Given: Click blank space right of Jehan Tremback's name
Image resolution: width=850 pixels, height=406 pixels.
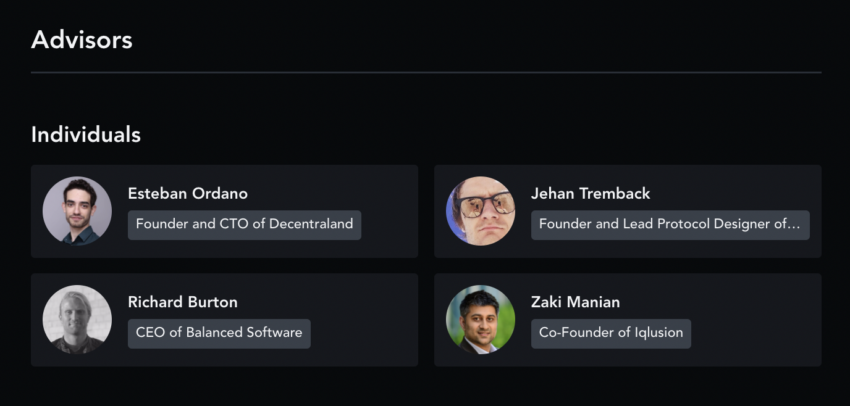Looking at the screenshot, I should (732, 194).
